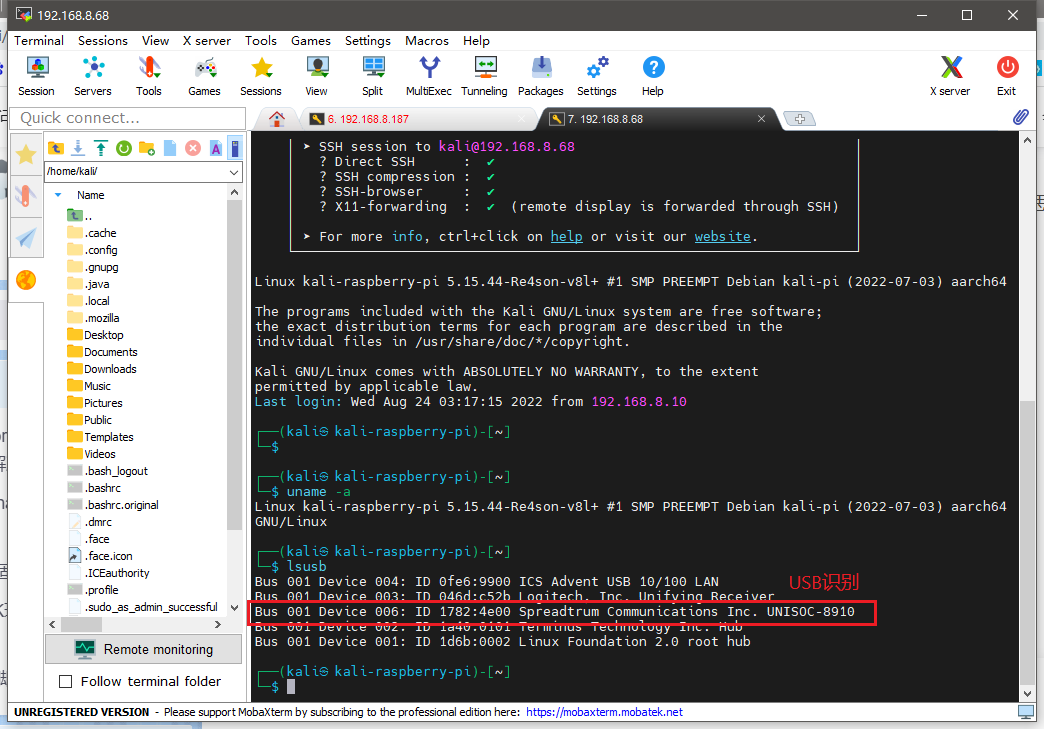Open the orange globe Sftp sidebar tab

(x=26, y=280)
